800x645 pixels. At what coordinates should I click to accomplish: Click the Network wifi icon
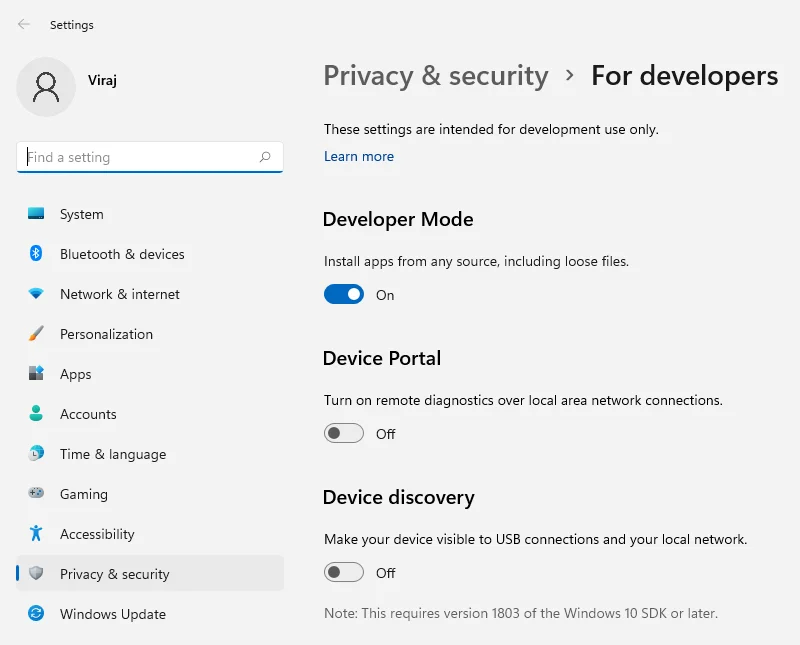[36, 293]
